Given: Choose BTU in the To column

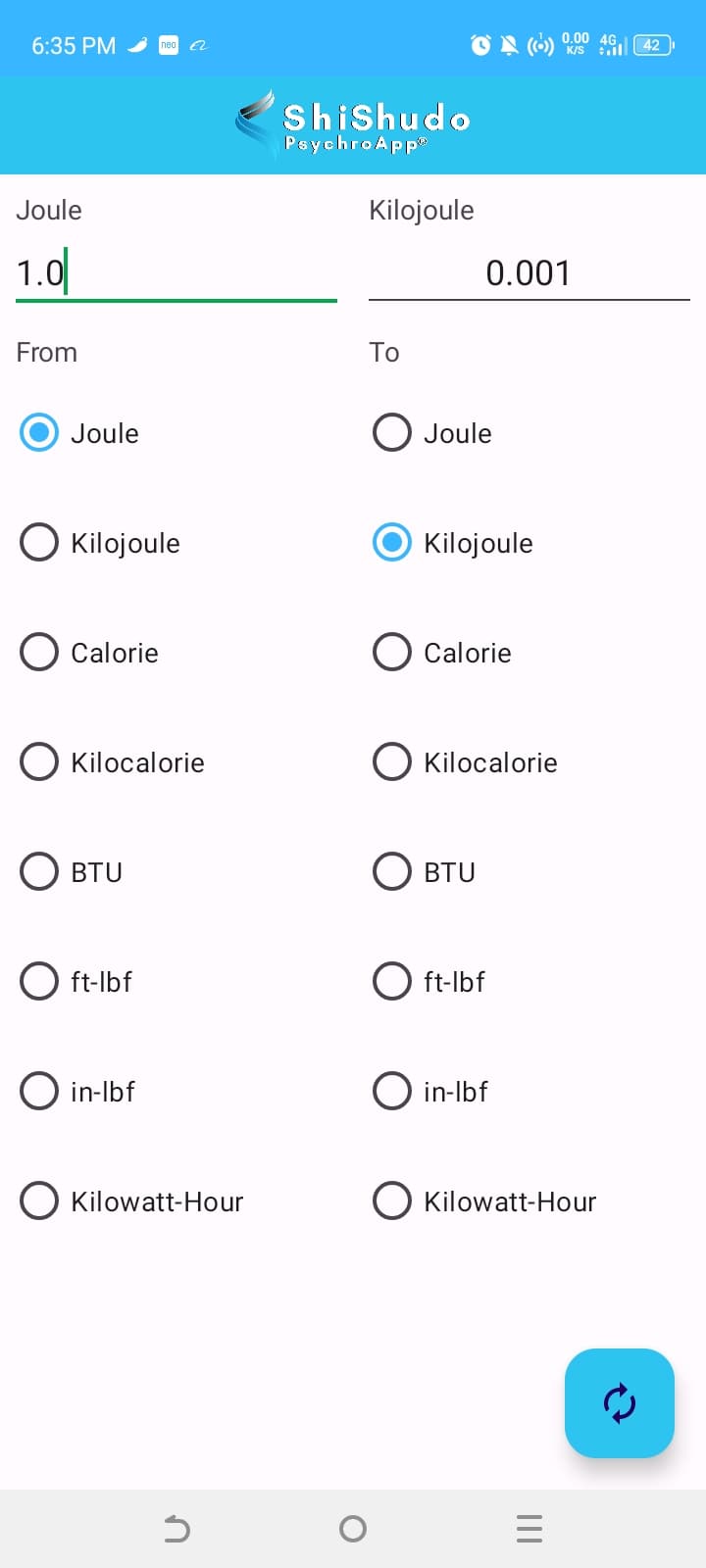Looking at the screenshot, I should pos(392,871).
